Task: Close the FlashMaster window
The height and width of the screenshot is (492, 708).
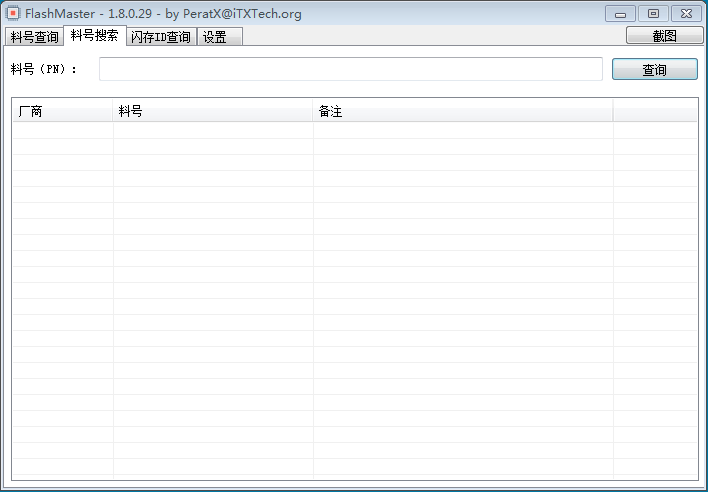Action: click(685, 14)
